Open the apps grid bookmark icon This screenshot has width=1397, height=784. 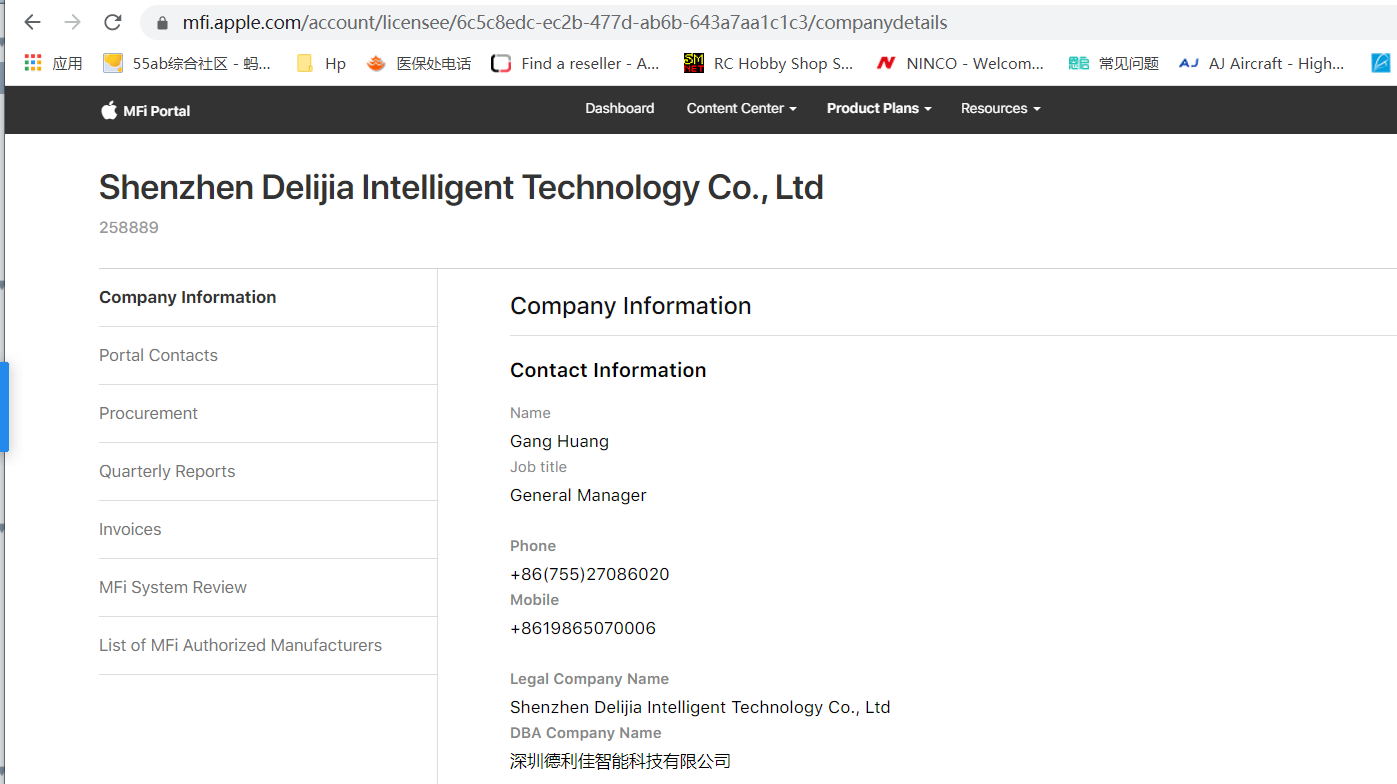pos(33,63)
